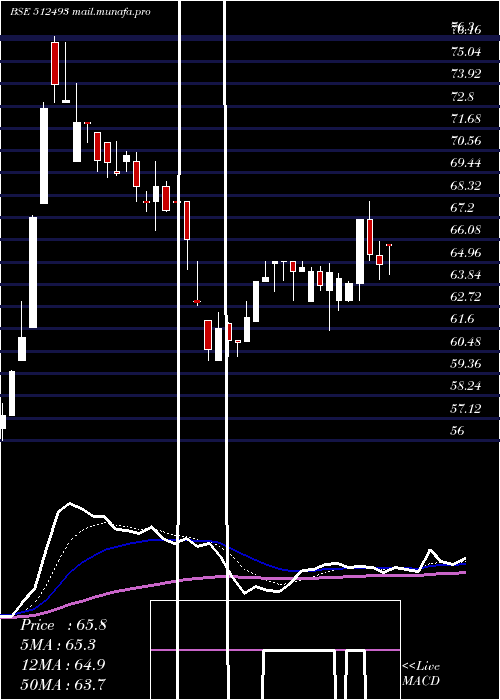Click the 72.8 price axis label
500x700 pixels.
coord(462,96)
